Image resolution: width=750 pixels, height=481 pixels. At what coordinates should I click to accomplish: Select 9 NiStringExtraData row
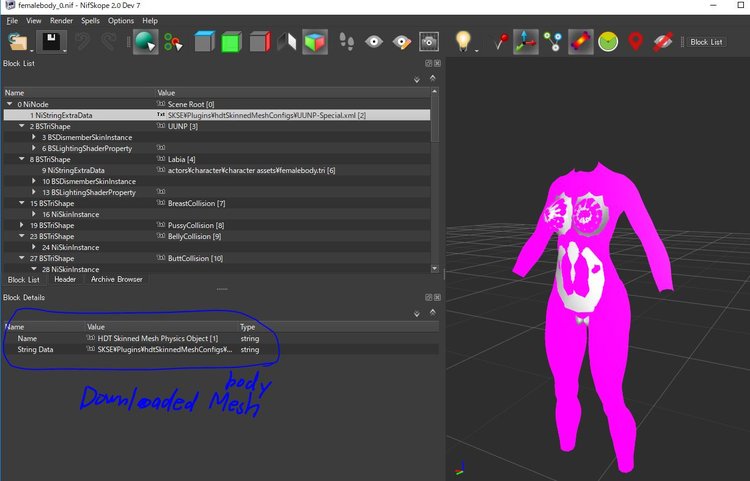tap(217, 170)
